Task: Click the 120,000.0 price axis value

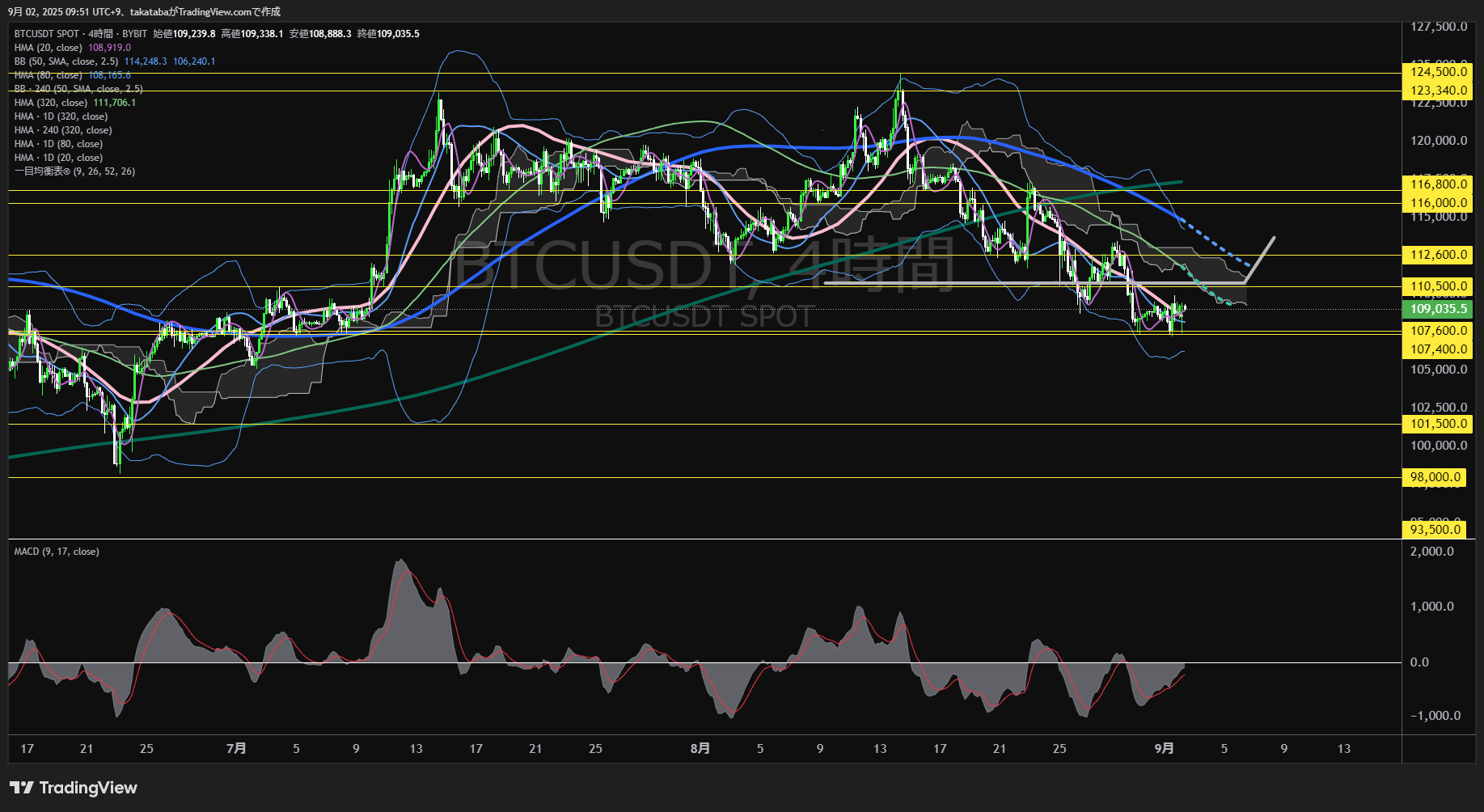Action: coord(1438,141)
